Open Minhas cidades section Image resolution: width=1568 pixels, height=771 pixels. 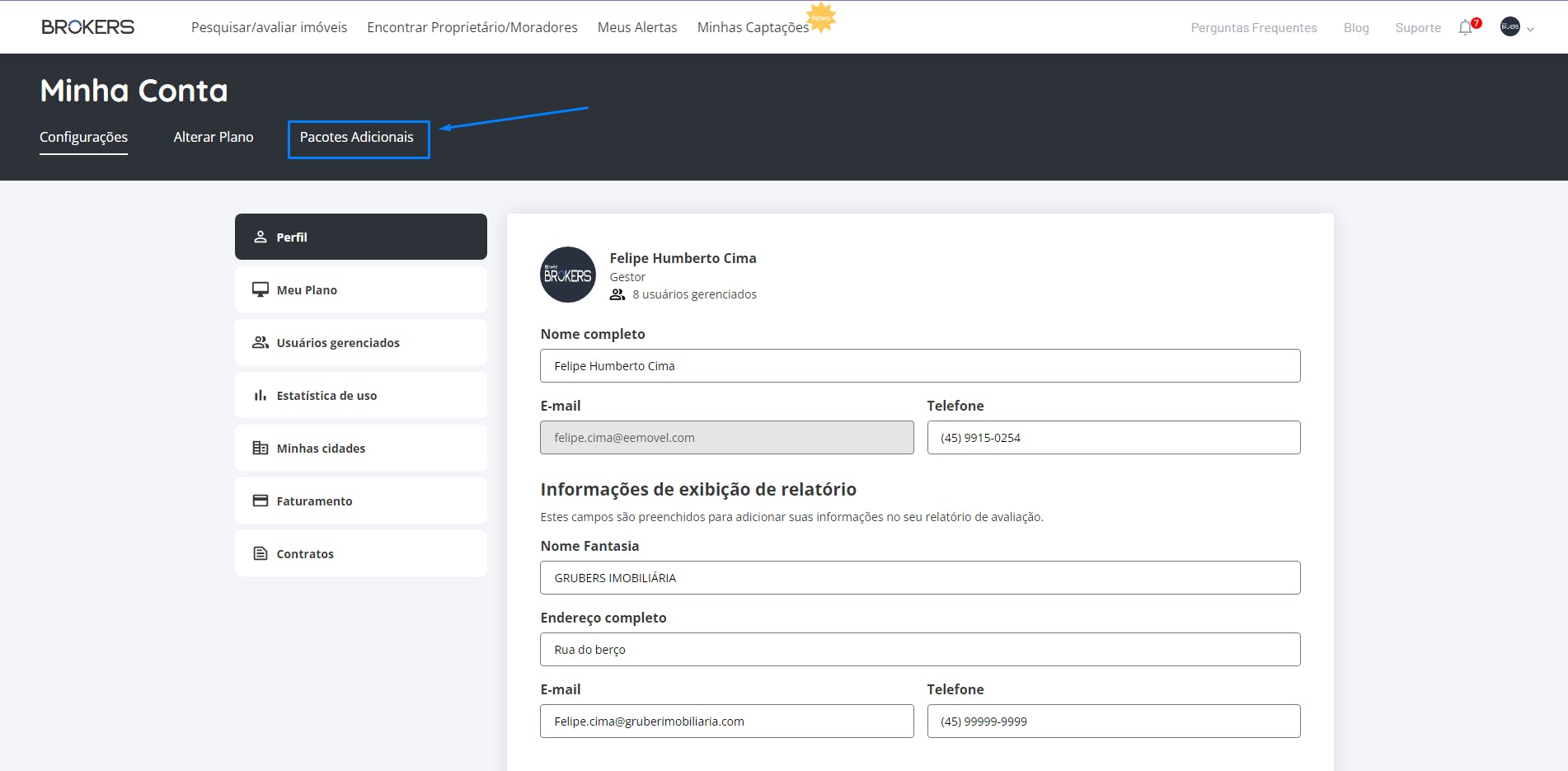(361, 448)
